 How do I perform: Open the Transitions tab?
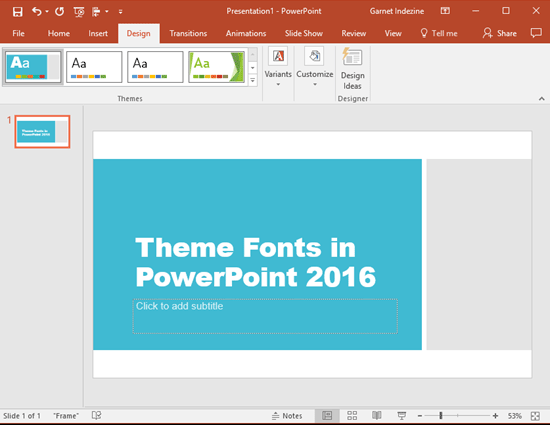coord(188,33)
